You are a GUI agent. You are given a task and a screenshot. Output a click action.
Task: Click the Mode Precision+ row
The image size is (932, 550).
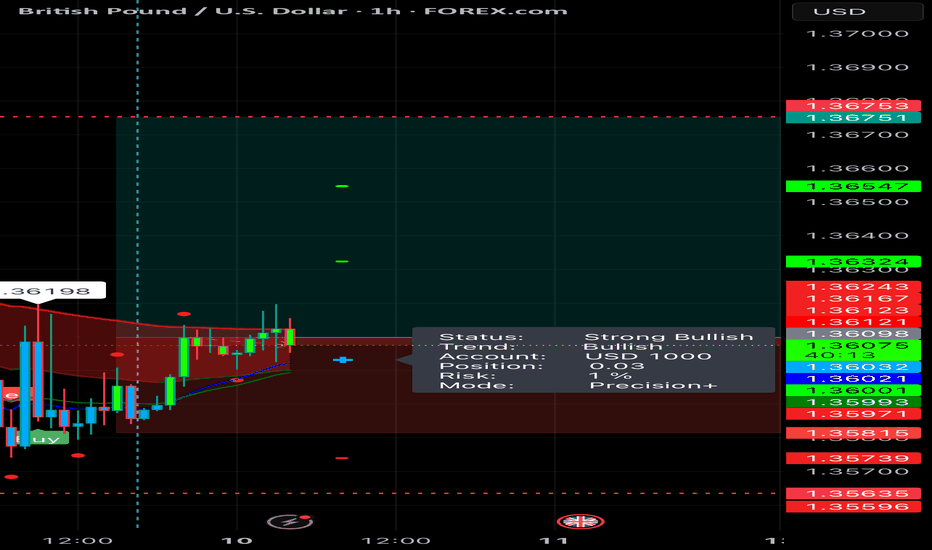coord(578,385)
